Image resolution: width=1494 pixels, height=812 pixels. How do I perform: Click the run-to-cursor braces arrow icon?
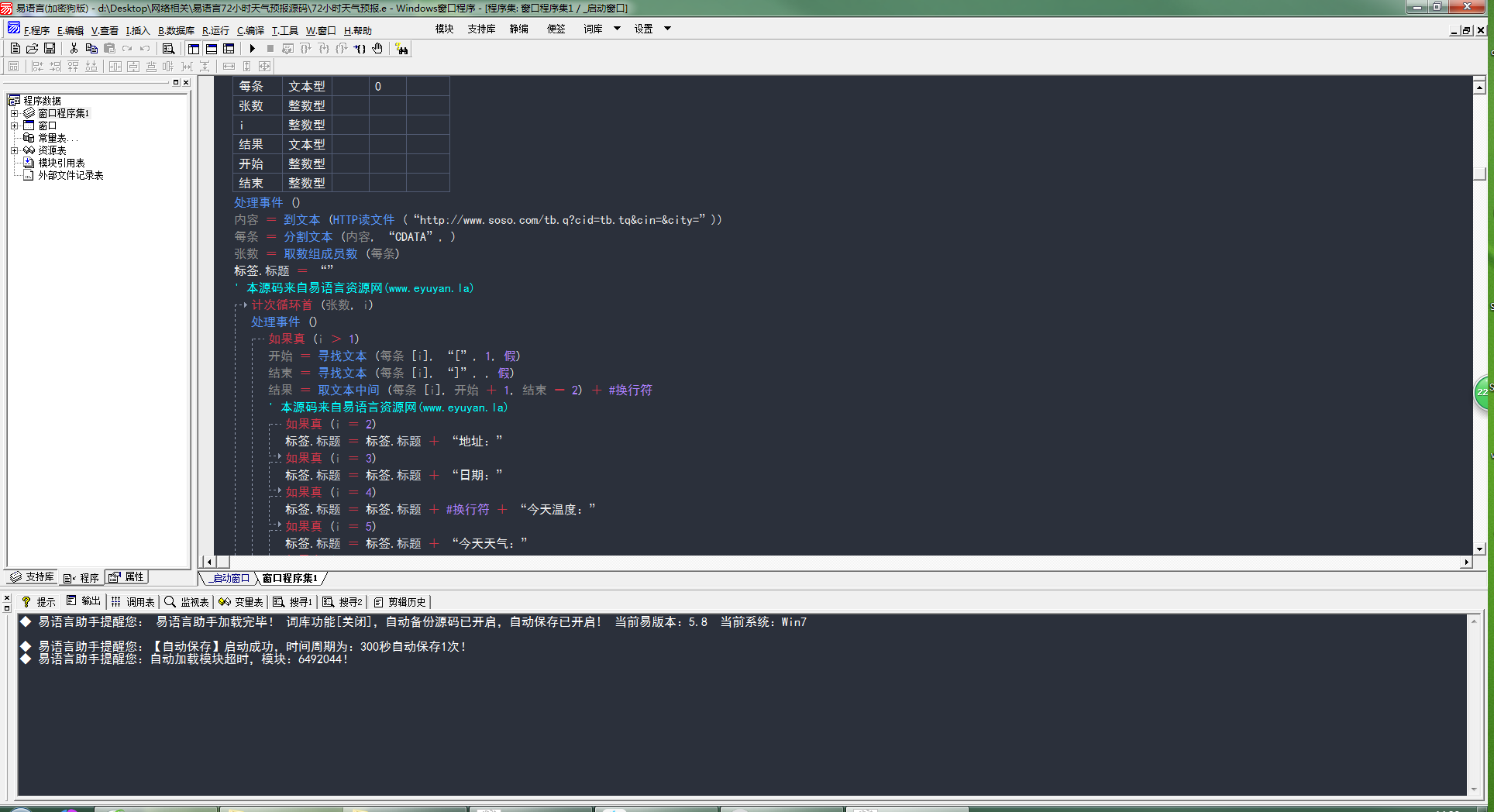[360, 48]
